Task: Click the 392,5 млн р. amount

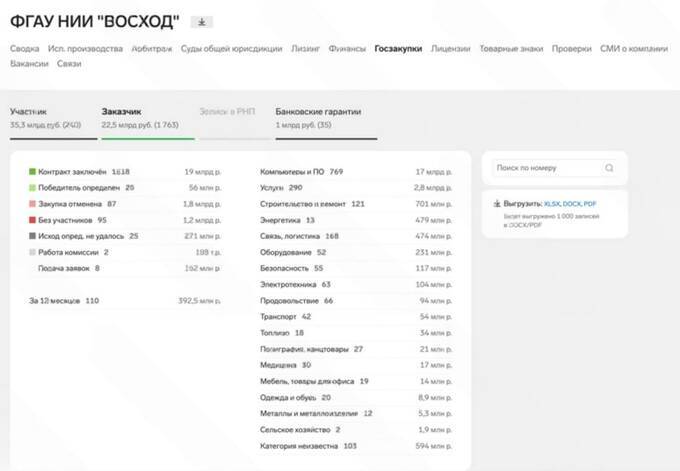Action: click(x=199, y=301)
